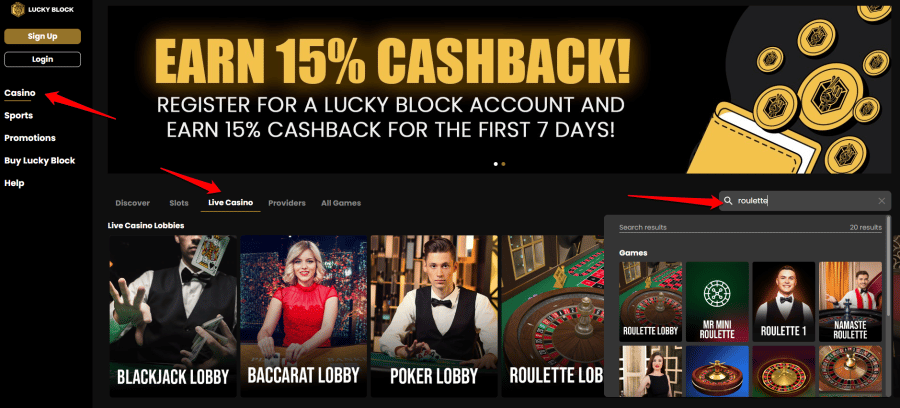
Task: Open the Roulette 1 game result
Action: coord(783,302)
